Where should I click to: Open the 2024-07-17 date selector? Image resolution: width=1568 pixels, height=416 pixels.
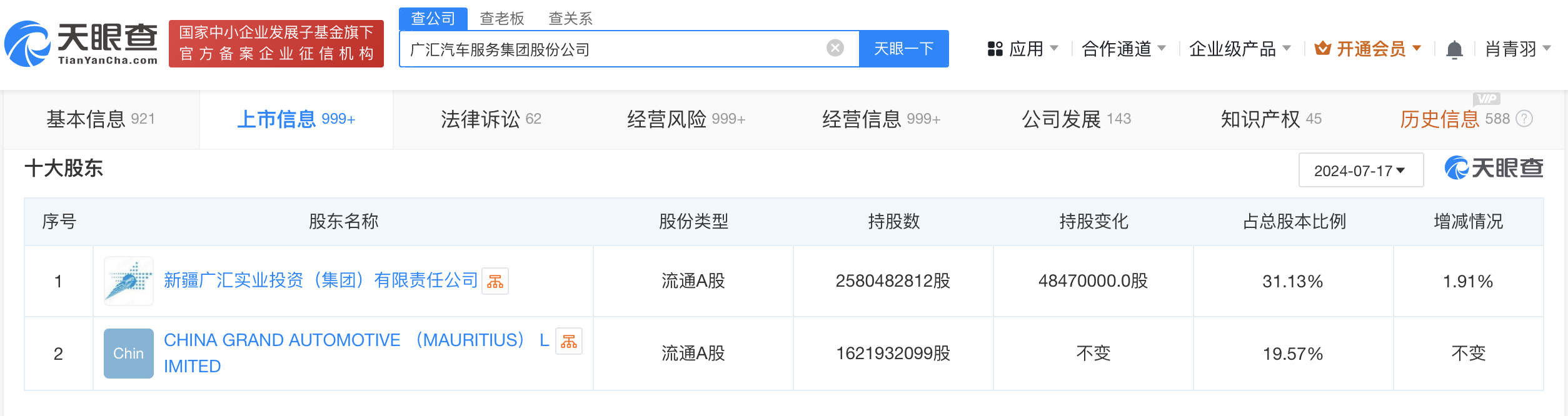tap(1361, 170)
